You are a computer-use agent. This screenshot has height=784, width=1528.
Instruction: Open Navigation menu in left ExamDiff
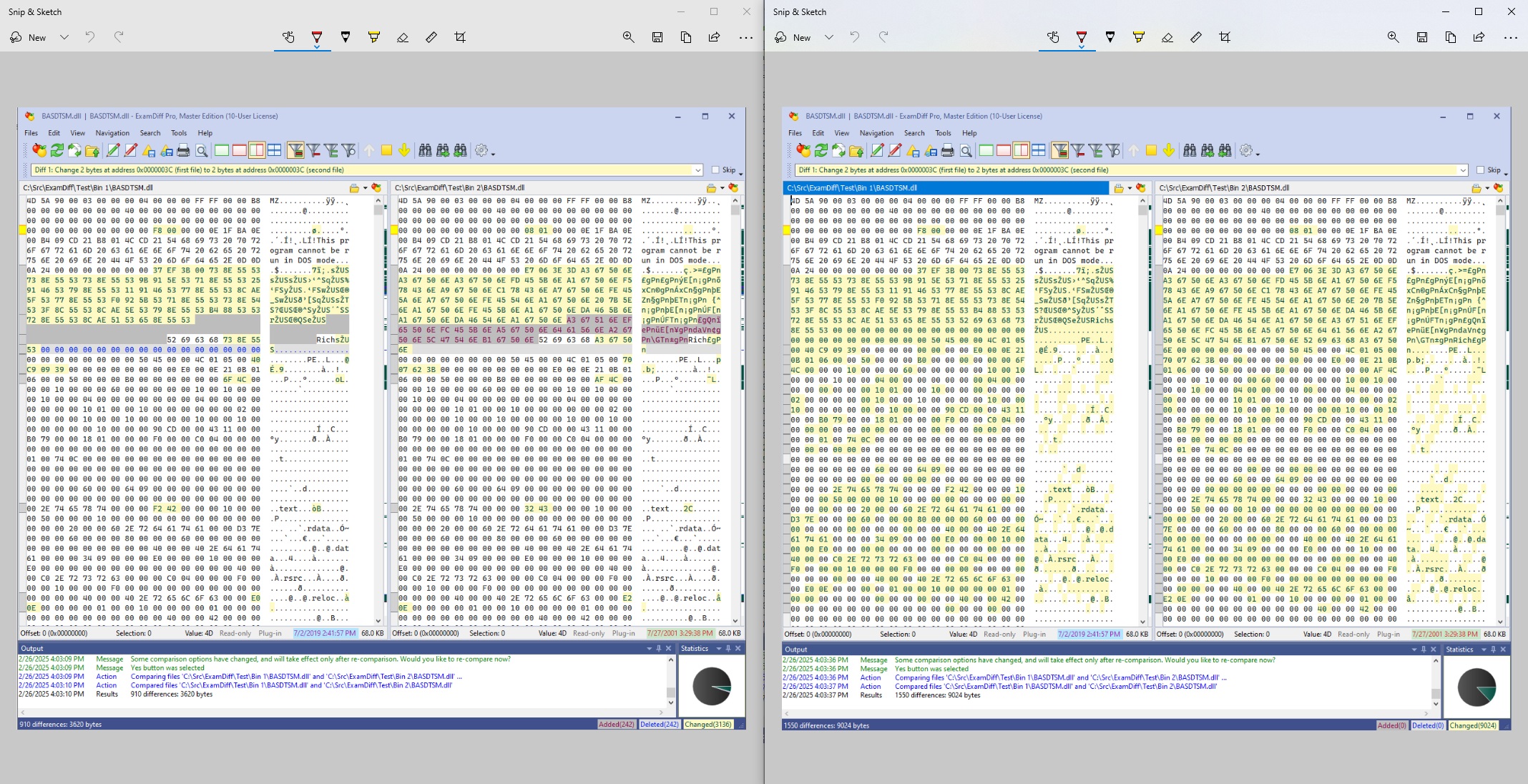(112, 133)
